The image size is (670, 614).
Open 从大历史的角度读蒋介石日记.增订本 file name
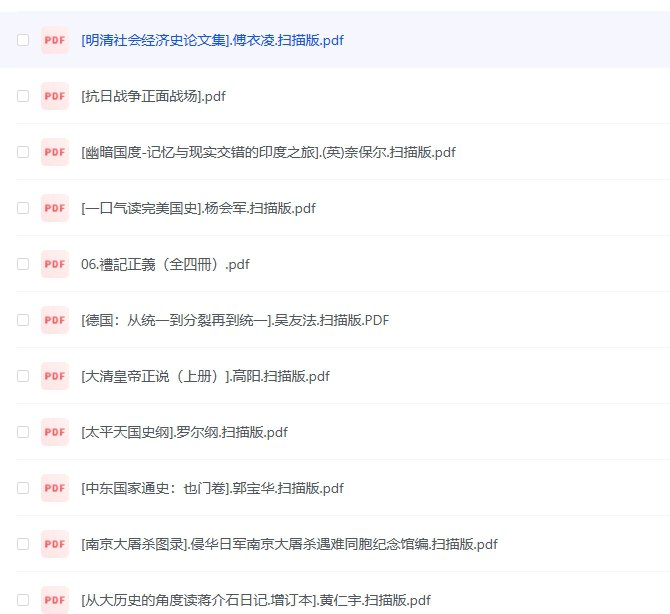[256, 600]
